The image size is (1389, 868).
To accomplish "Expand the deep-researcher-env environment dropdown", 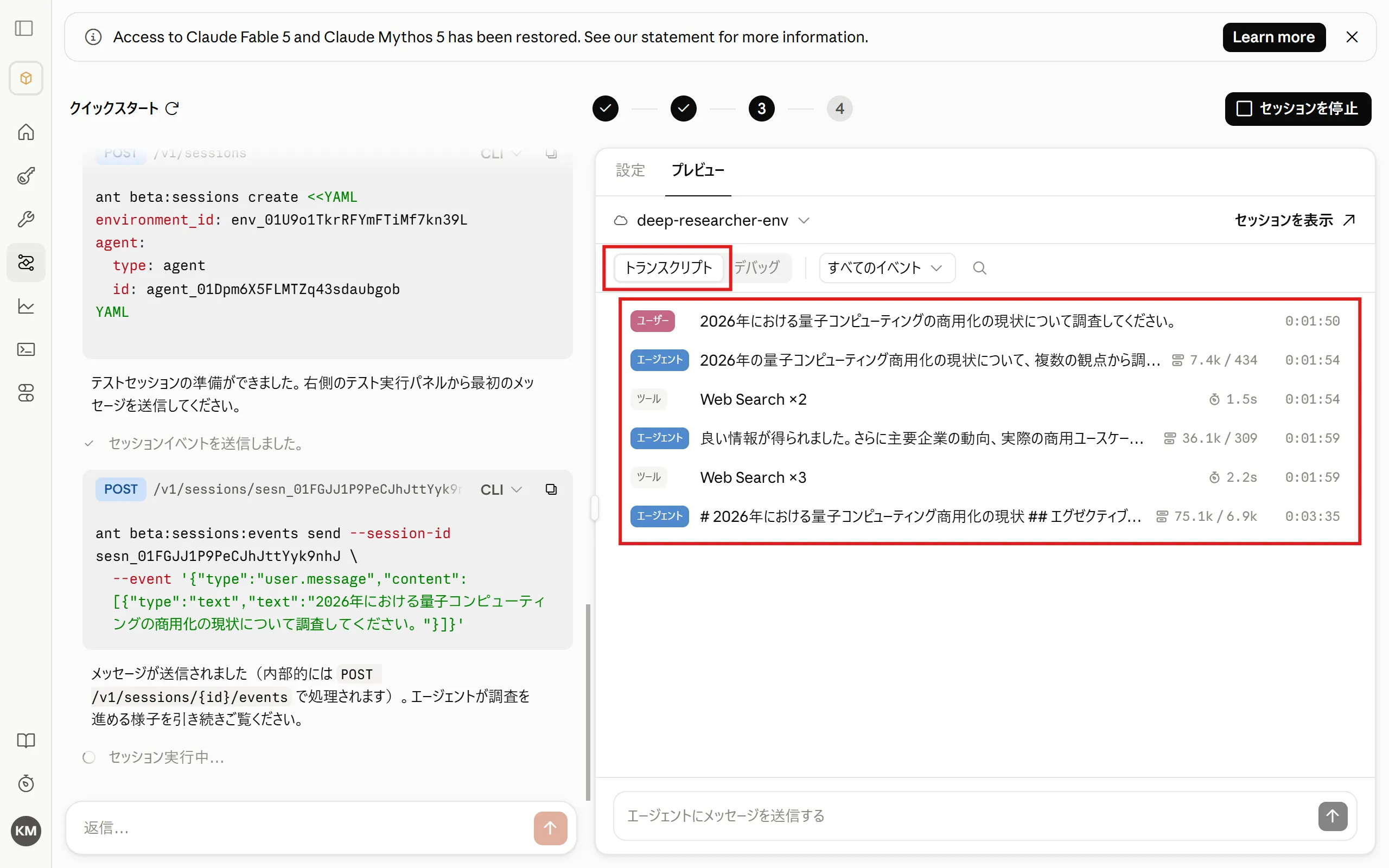I will (712, 220).
